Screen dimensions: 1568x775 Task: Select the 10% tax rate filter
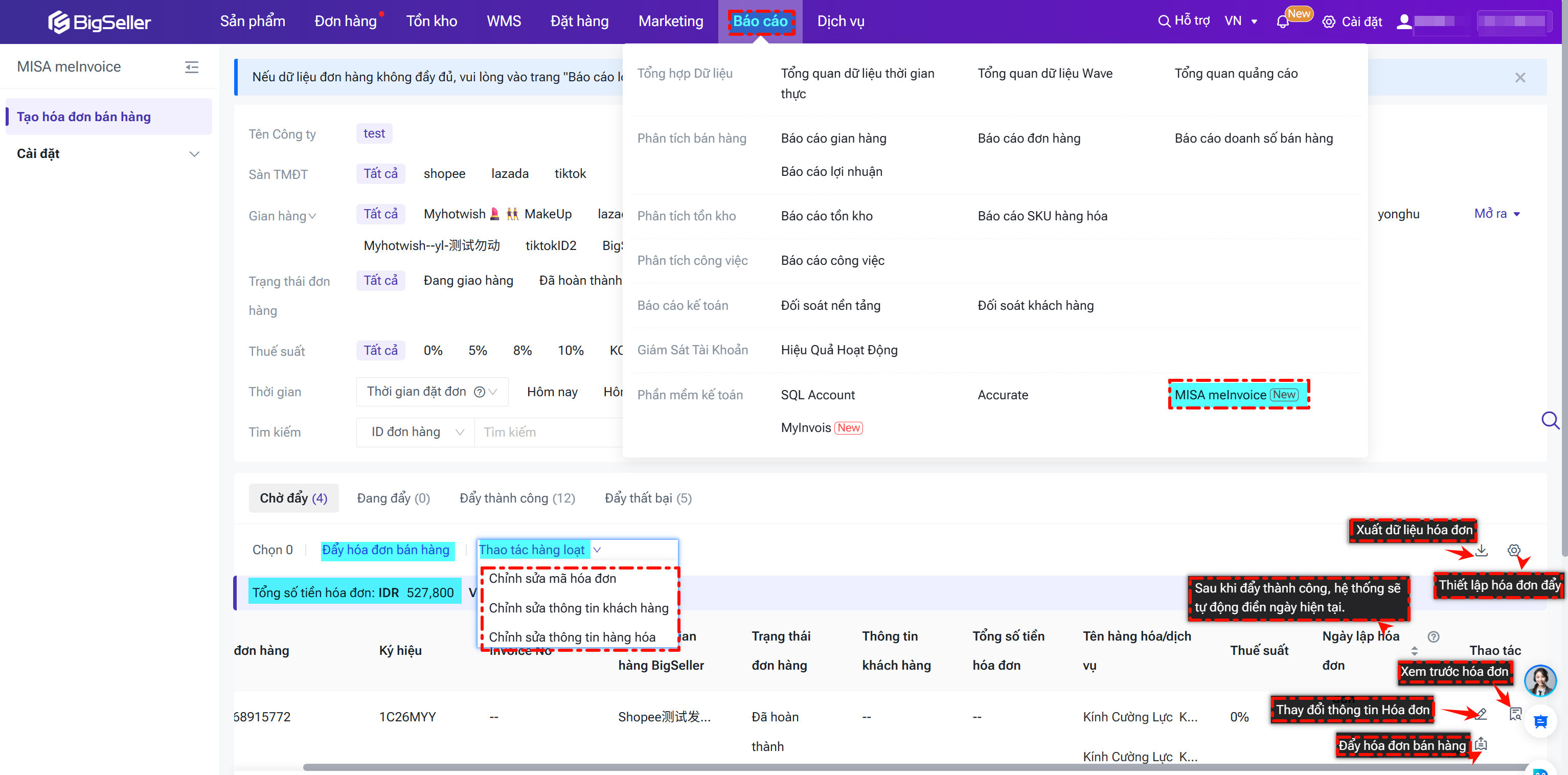tap(571, 351)
